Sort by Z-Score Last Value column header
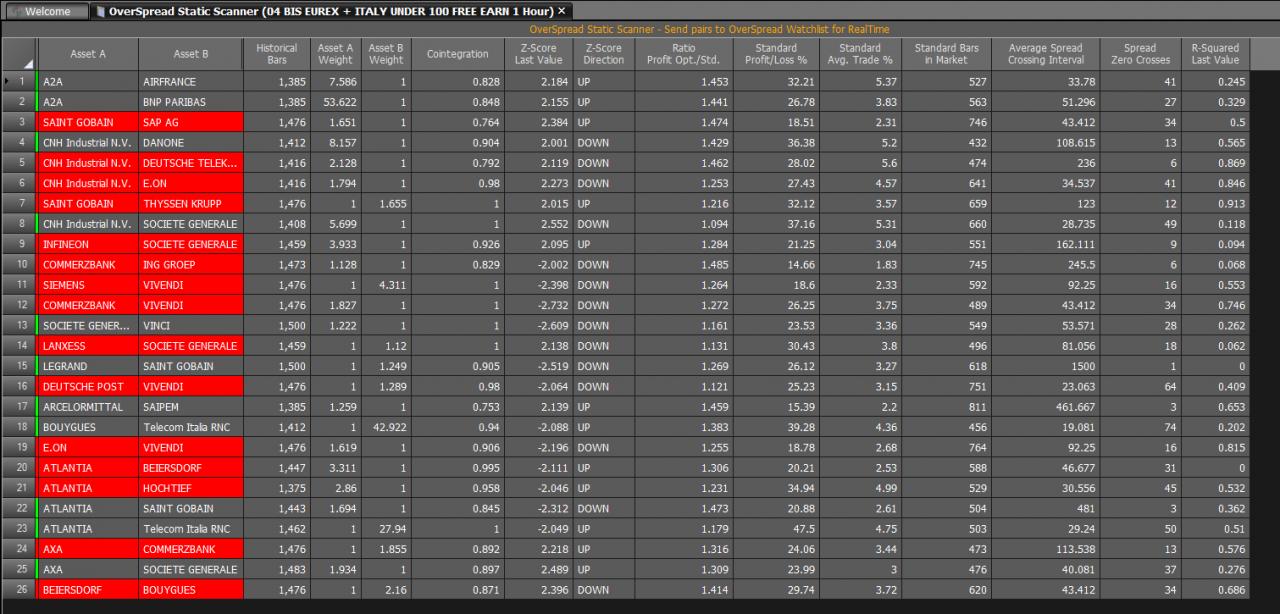 [x=538, y=54]
